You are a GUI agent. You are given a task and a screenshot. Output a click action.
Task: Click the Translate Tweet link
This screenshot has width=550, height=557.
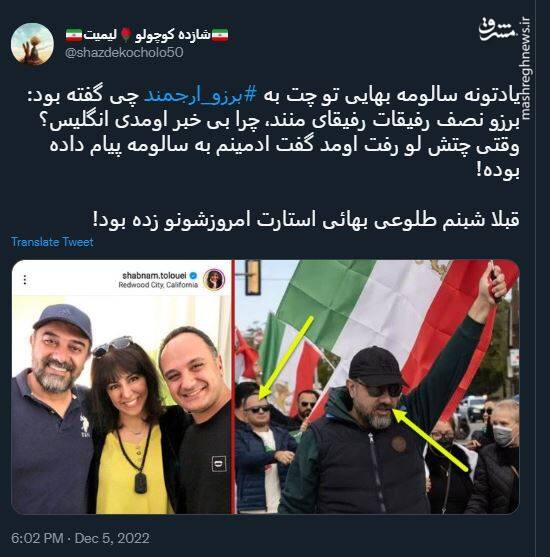point(52,242)
